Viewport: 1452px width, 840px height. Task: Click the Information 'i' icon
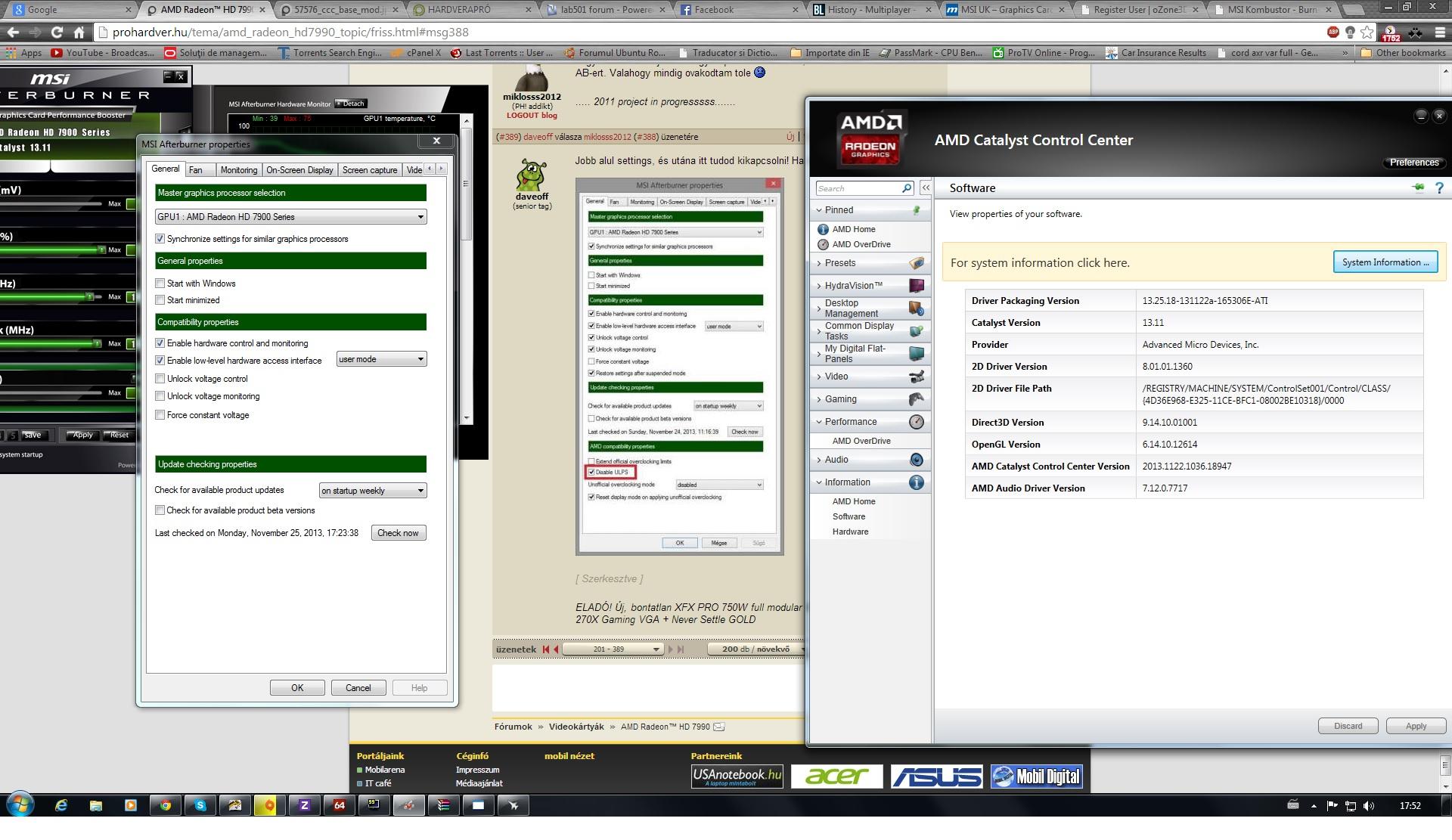pyautogui.click(x=916, y=482)
